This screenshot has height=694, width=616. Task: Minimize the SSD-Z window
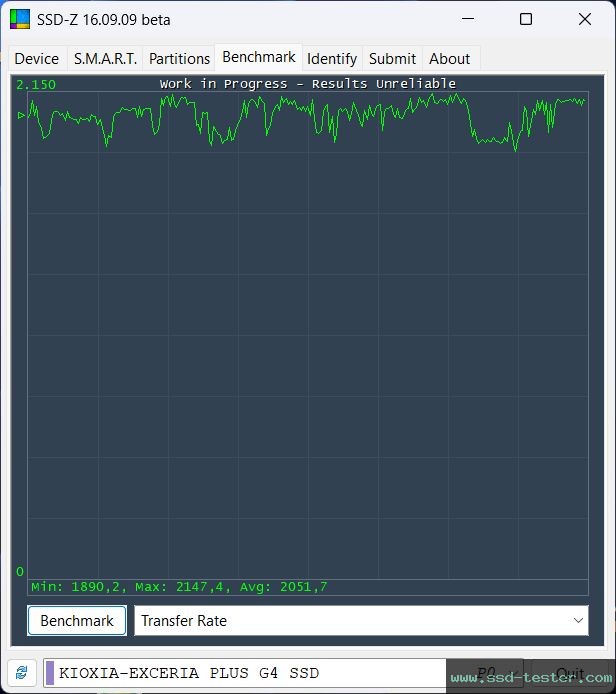tap(468, 19)
